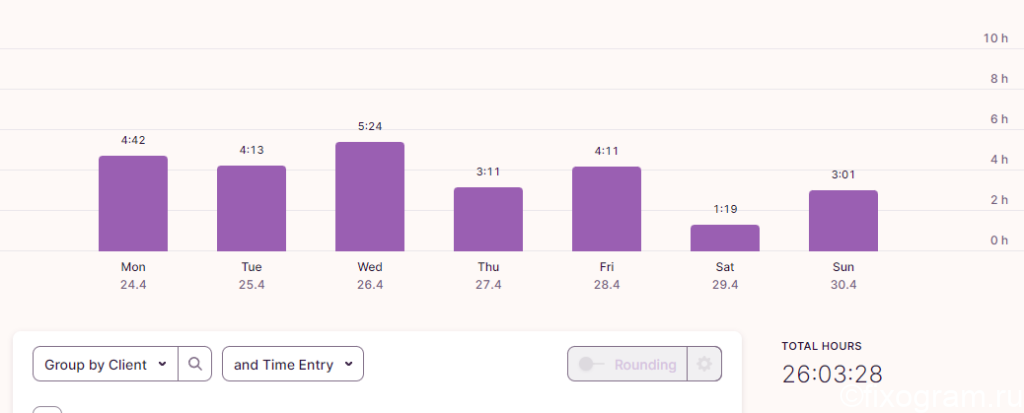This screenshot has height=413, width=1024.
Task: Select the Monday 4:42 bar
Action: [133, 203]
